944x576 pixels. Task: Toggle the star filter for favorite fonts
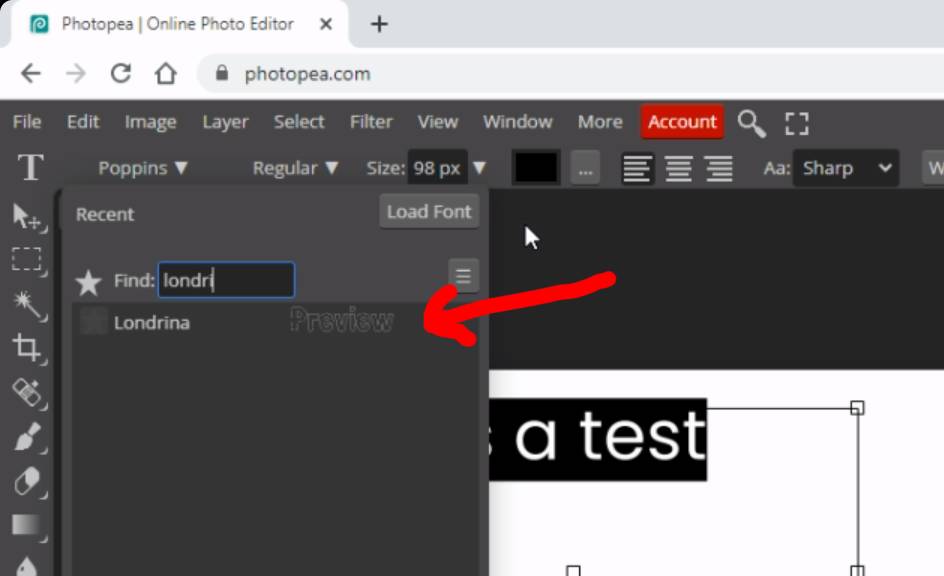pos(88,281)
